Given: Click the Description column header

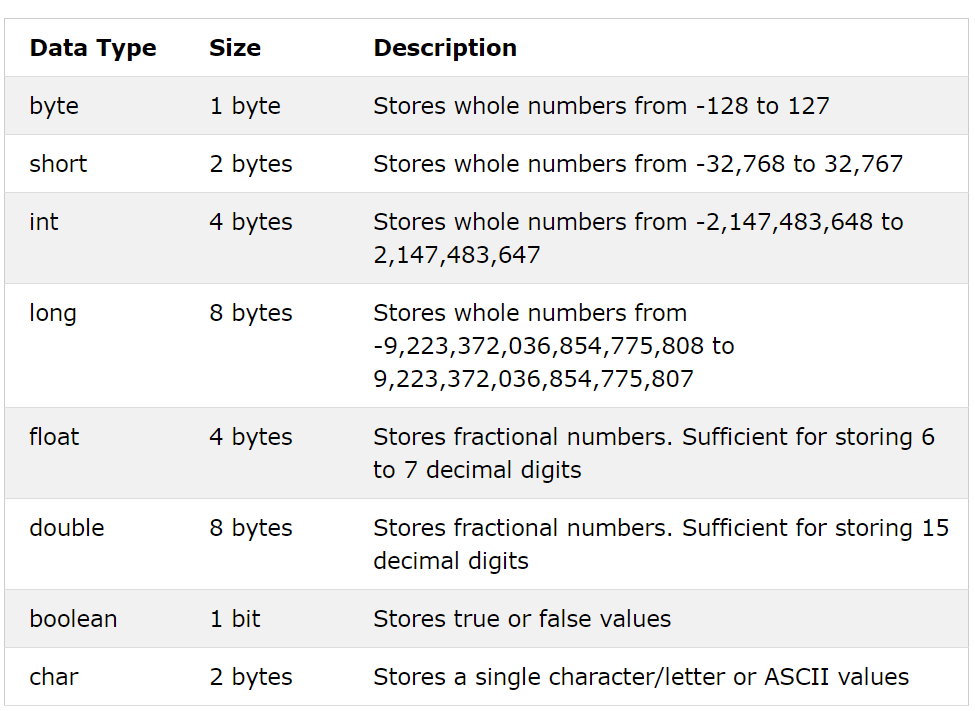Looking at the screenshot, I should [445, 48].
